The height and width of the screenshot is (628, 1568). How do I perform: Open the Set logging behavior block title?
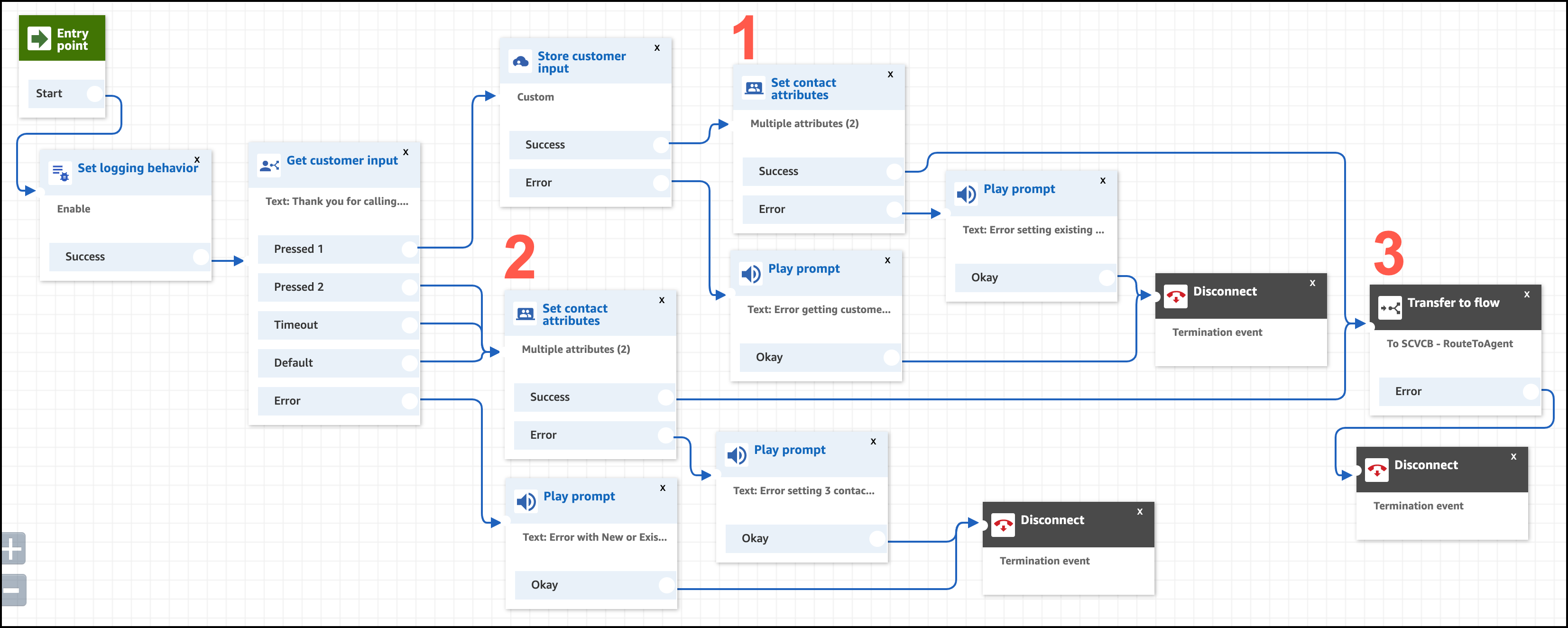pos(138,168)
